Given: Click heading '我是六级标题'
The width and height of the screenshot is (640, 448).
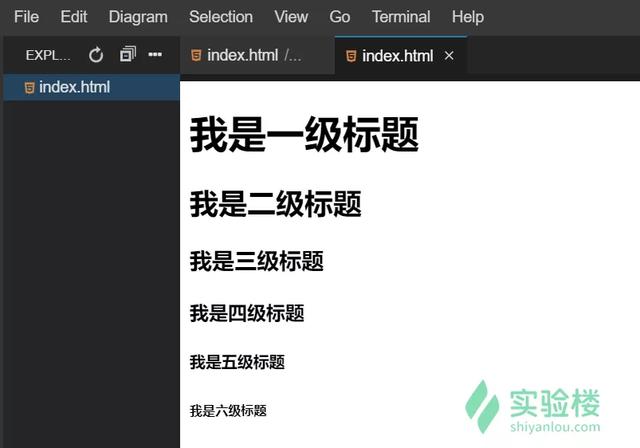Looking at the screenshot, I should [228, 411].
